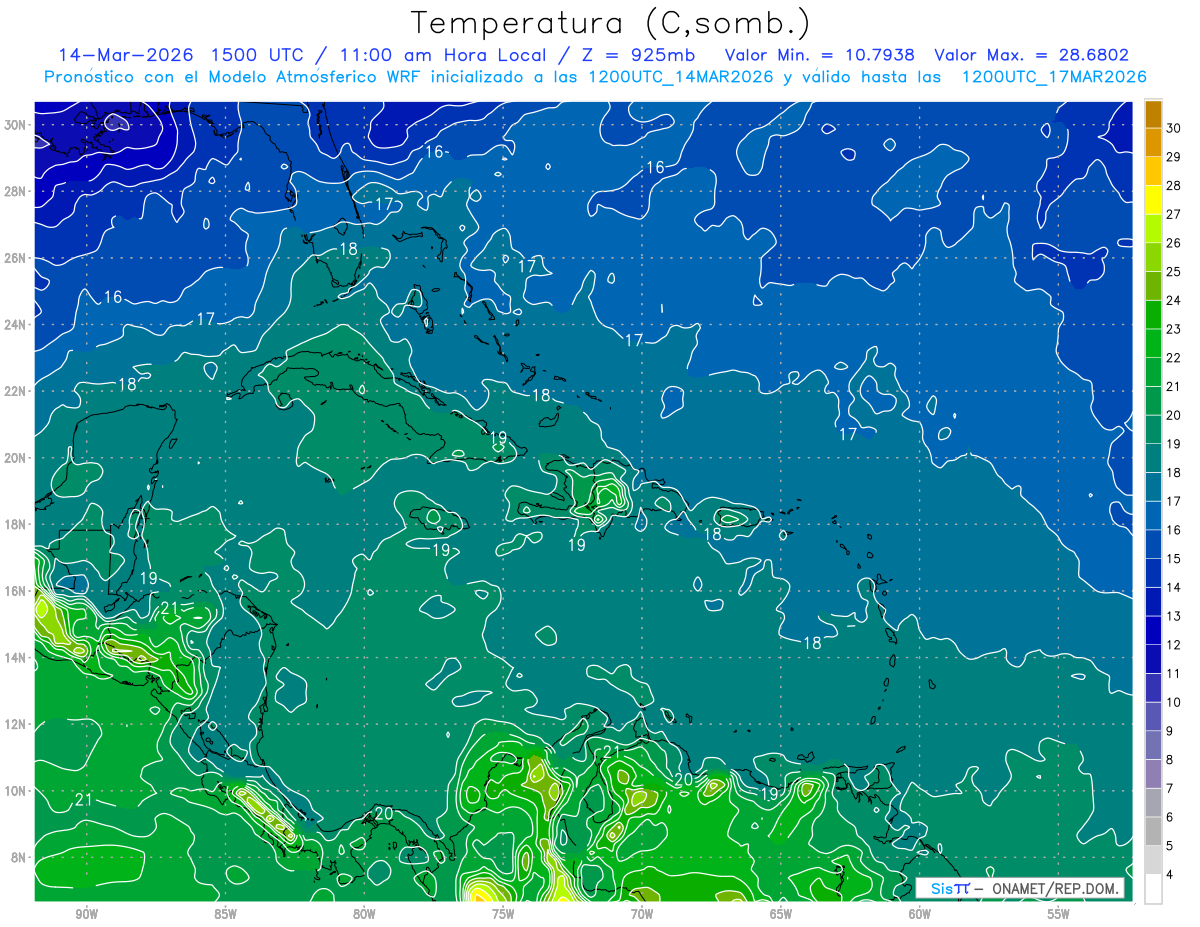Click the yellow legend swatch between 27 and 28
The image size is (1200, 927).
1153,200
